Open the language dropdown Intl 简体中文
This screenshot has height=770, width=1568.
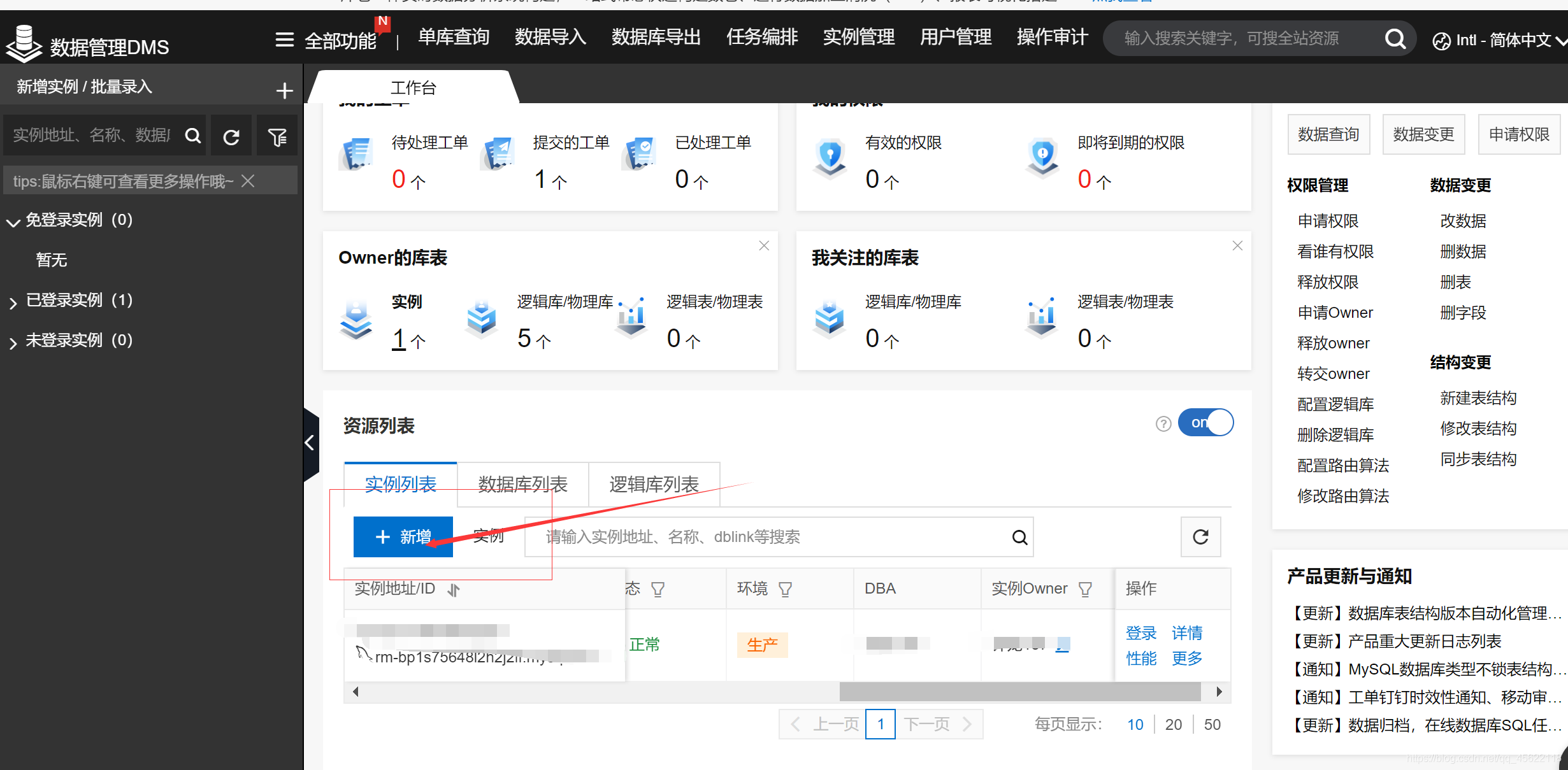1499,41
